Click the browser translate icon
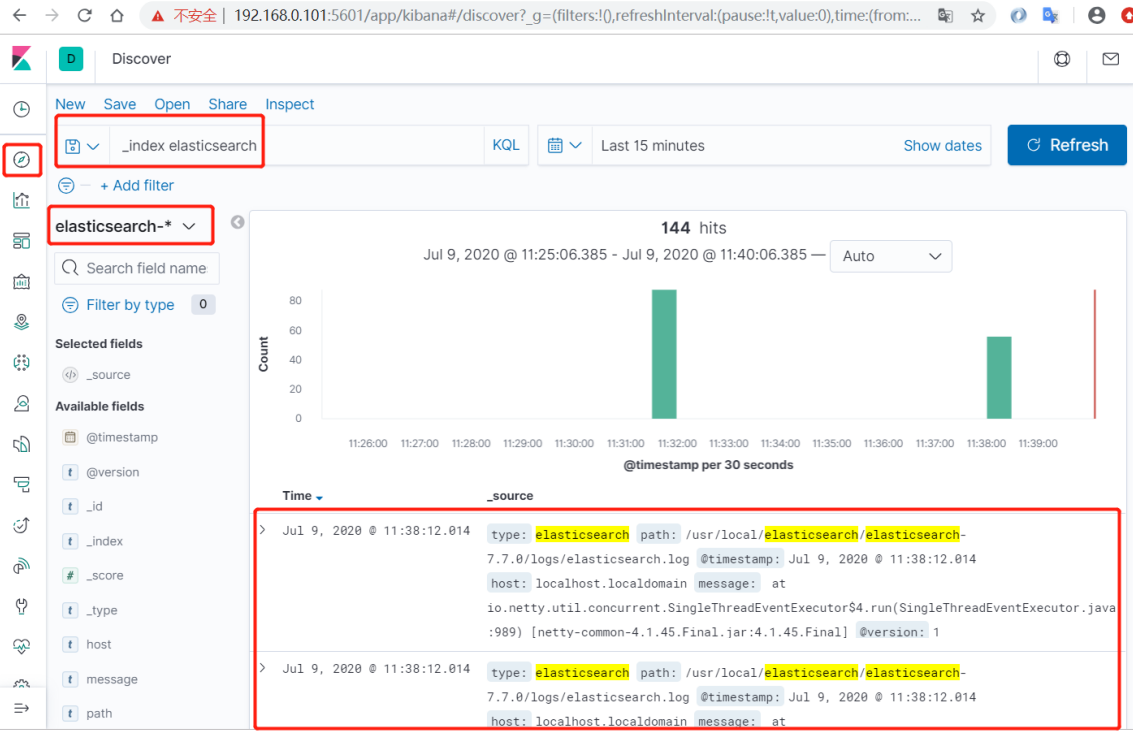Screen dimensions: 1133x735 [x=944, y=15]
